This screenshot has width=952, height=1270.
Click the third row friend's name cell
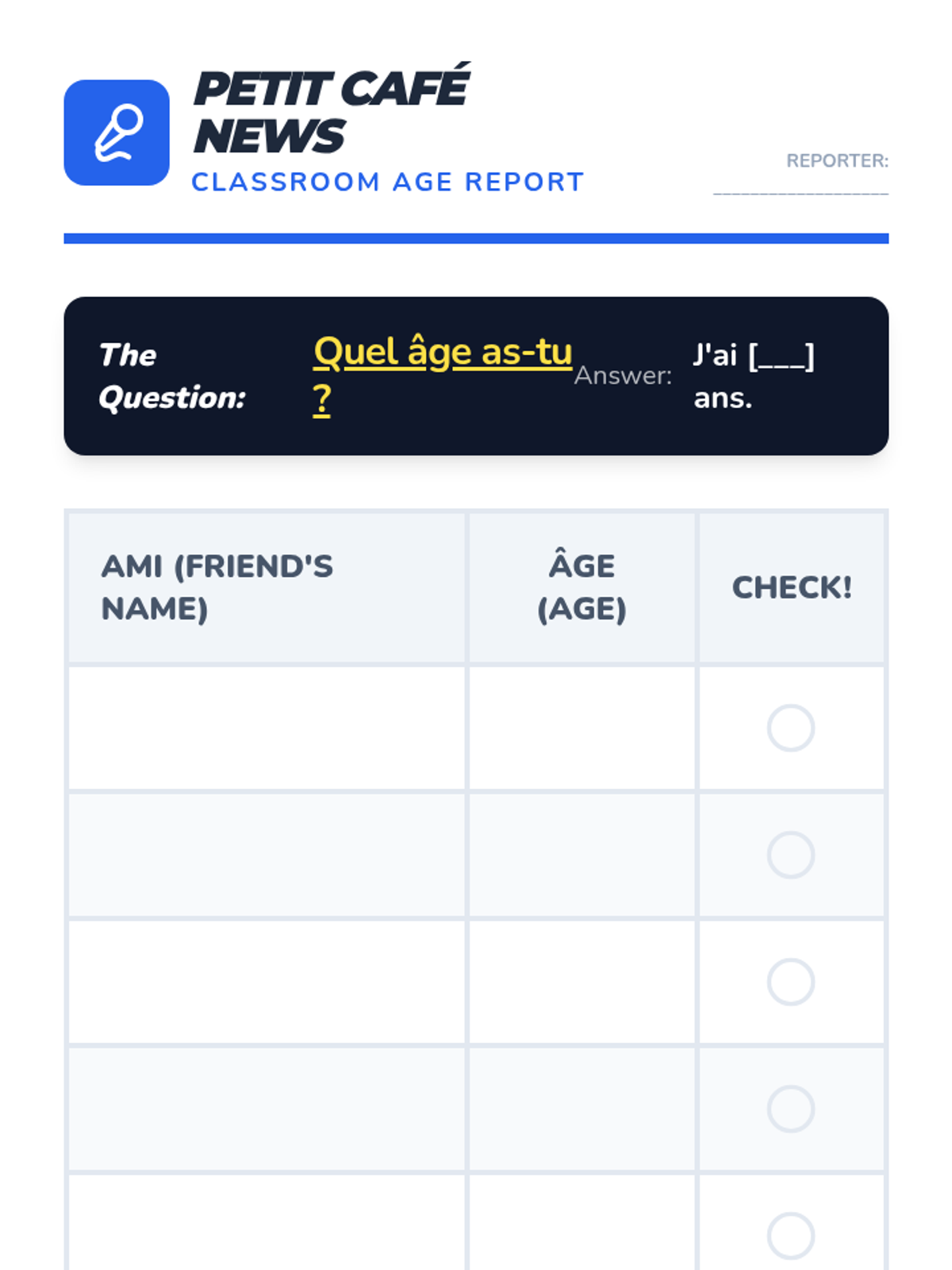click(x=267, y=982)
